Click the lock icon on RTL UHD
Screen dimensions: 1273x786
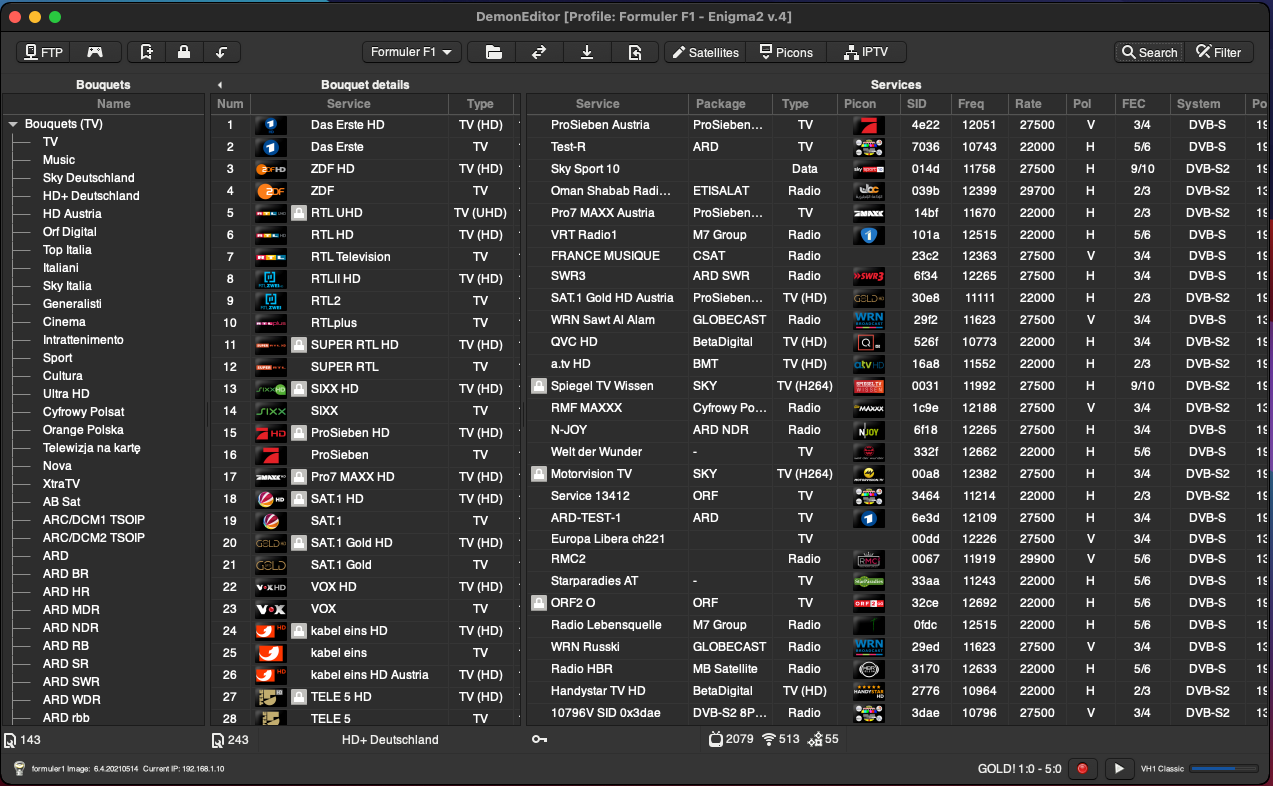click(x=298, y=213)
